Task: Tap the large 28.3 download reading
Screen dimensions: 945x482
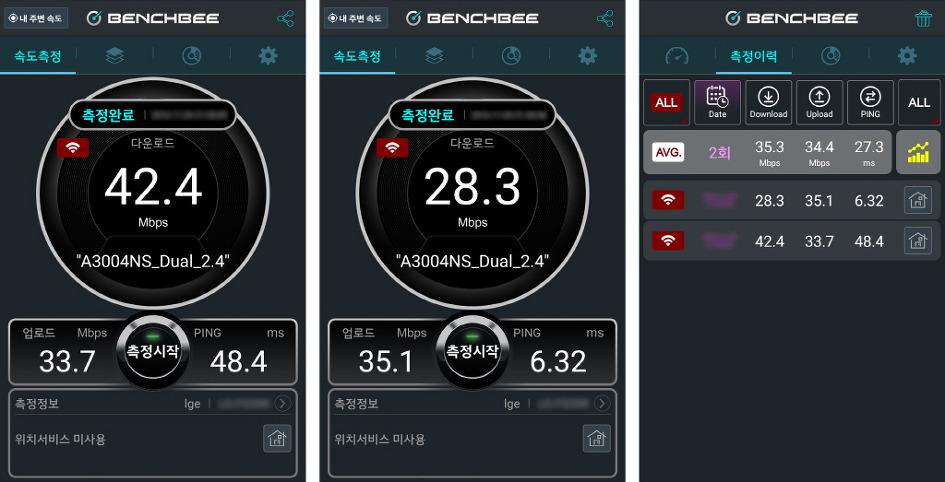Action: [472, 188]
